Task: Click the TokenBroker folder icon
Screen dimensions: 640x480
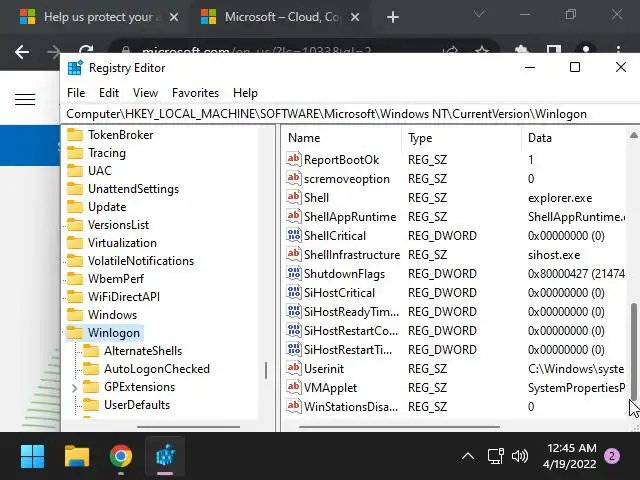Action: [x=75, y=135]
